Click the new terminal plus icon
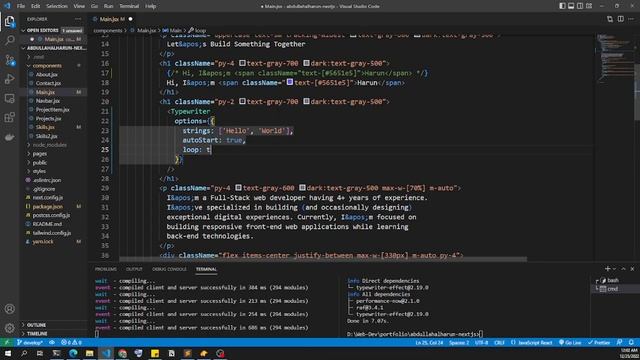Image resolution: width=640 pixels, height=360 pixels. click(x=607, y=269)
